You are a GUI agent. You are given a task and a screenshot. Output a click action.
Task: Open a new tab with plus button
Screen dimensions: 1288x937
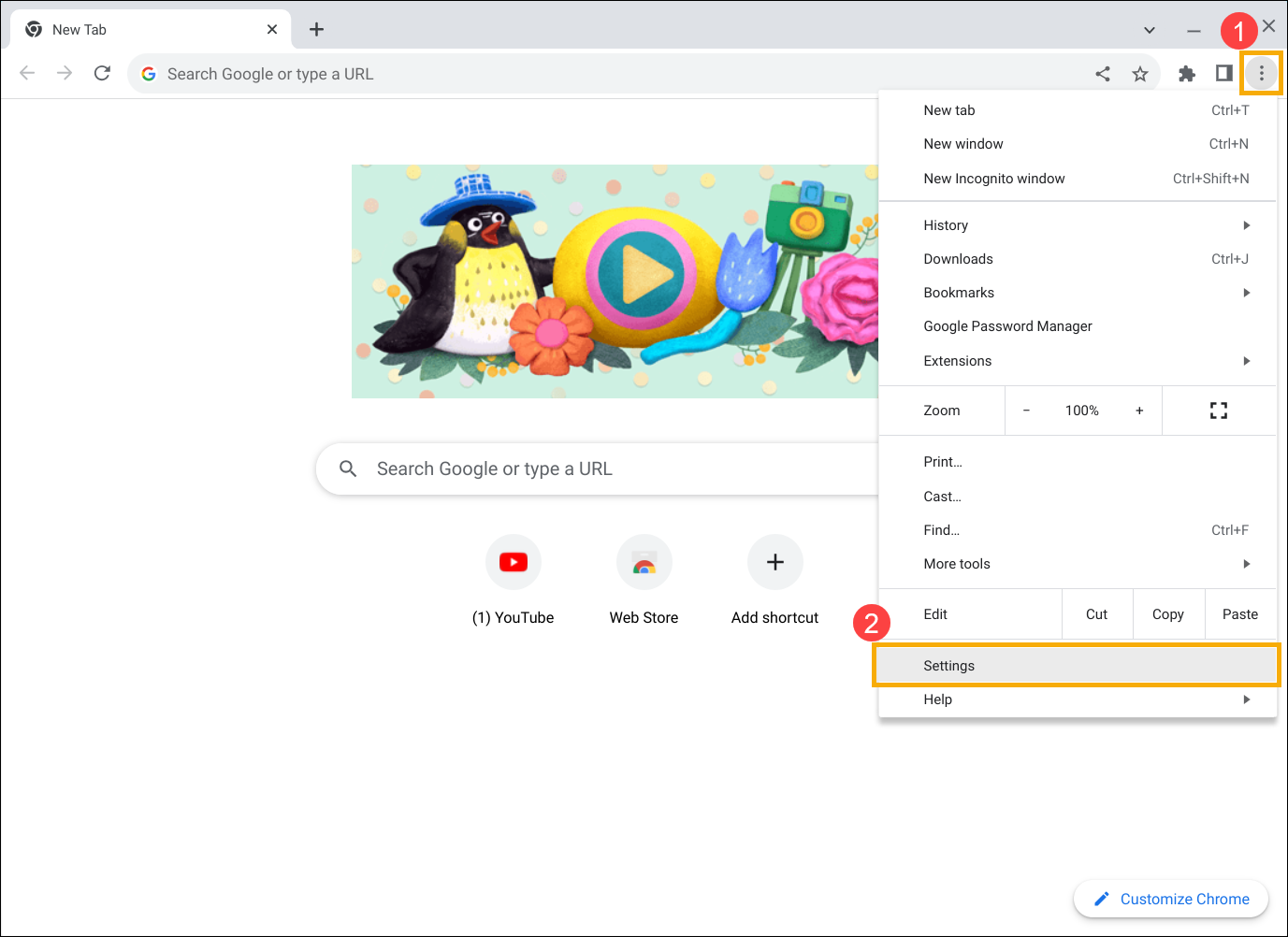[316, 29]
